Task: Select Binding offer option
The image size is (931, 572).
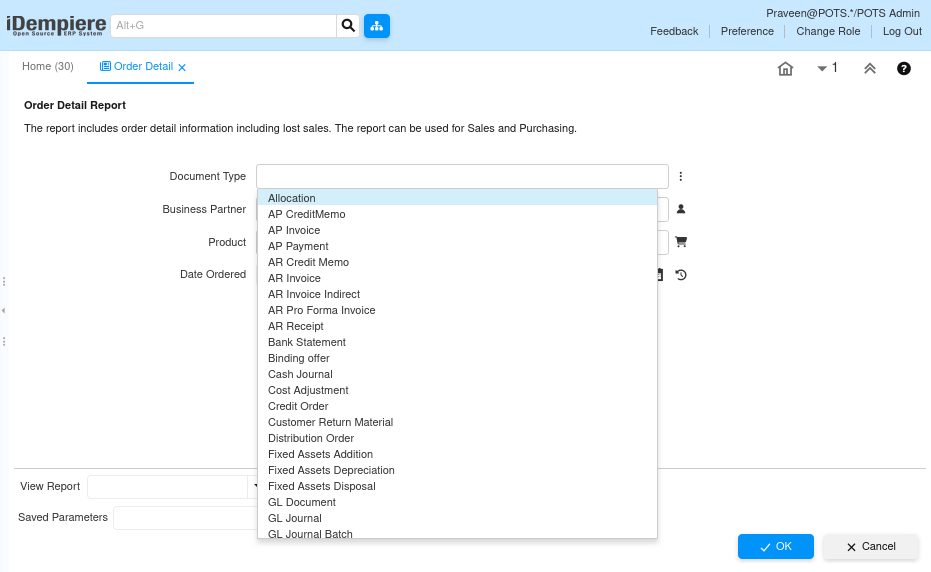Action: pyautogui.click(x=457, y=358)
